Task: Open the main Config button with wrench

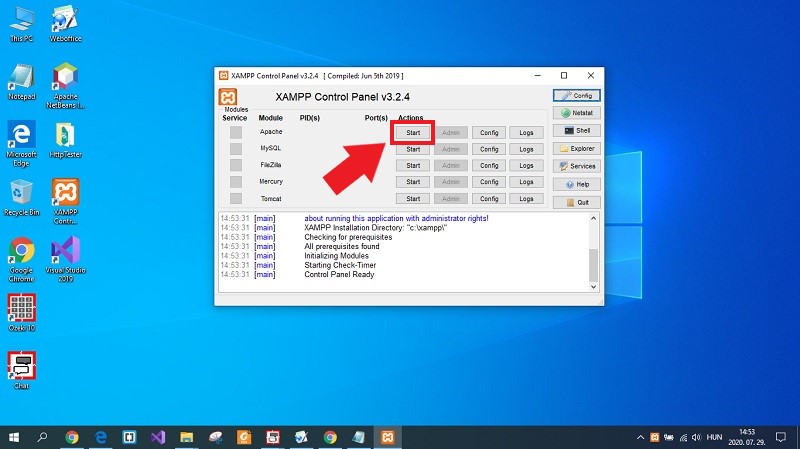Action: pos(577,95)
